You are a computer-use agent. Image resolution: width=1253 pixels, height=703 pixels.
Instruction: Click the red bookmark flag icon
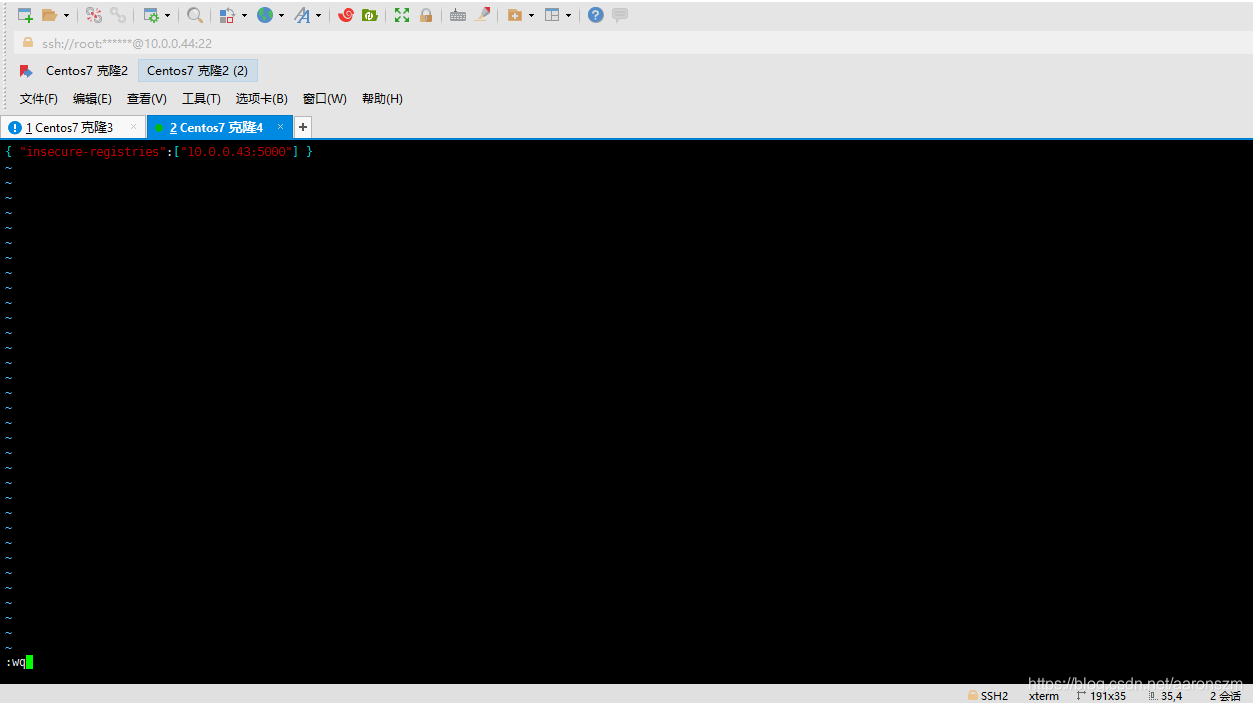pyautogui.click(x=26, y=71)
